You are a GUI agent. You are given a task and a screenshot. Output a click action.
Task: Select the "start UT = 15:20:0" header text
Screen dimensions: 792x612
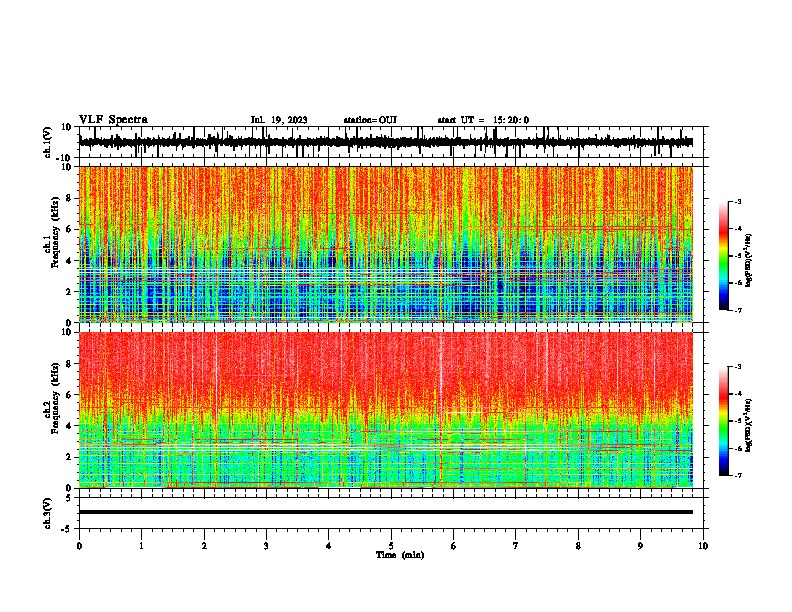[483, 120]
